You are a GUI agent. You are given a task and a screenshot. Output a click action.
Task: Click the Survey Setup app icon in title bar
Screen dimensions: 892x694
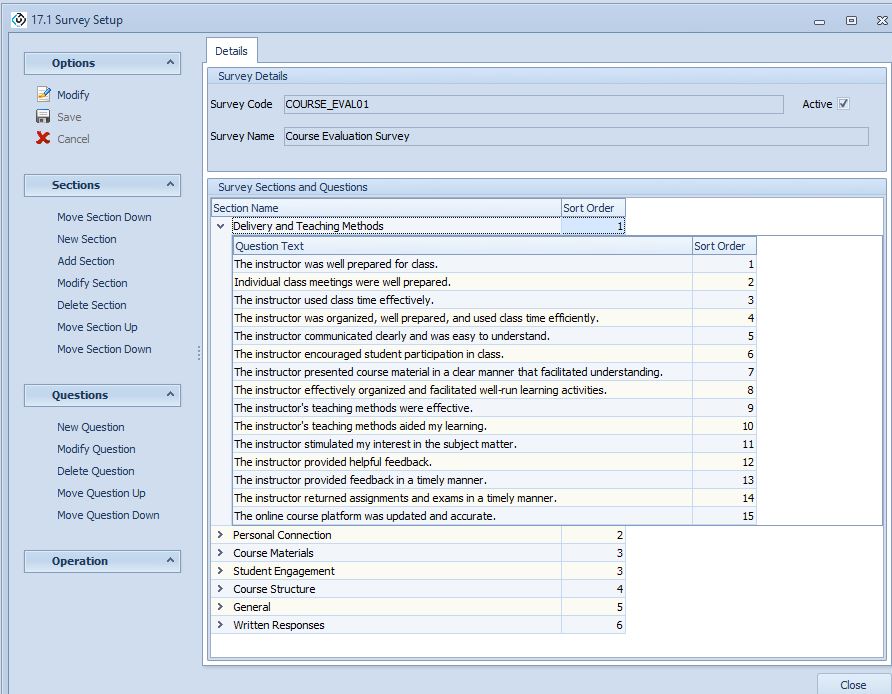coord(18,20)
